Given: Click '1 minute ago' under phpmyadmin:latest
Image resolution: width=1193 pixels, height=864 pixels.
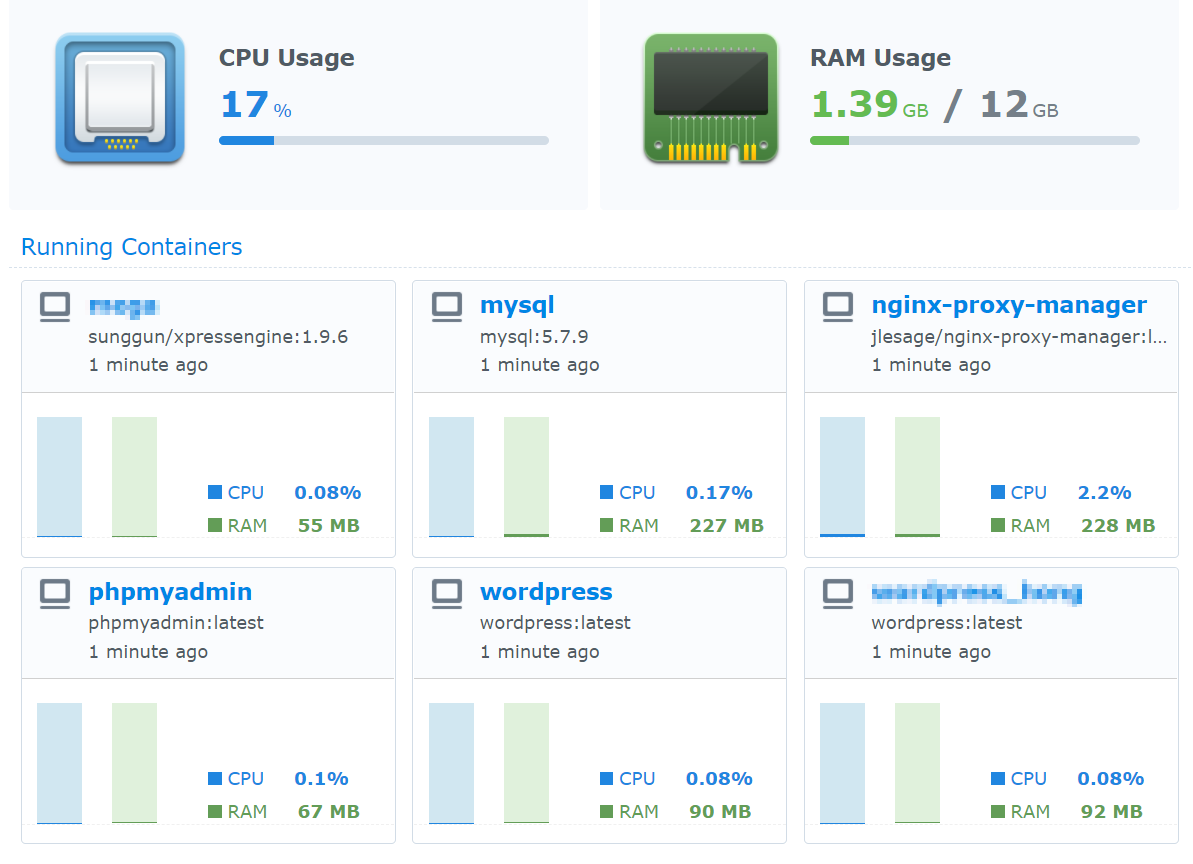Looking at the screenshot, I should [x=148, y=652].
